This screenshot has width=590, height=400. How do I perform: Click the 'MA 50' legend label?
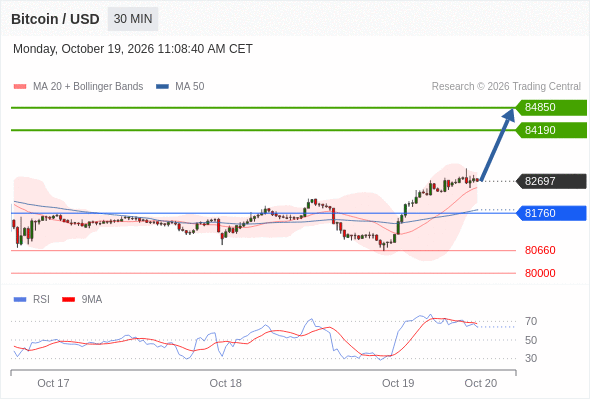click(x=190, y=87)
